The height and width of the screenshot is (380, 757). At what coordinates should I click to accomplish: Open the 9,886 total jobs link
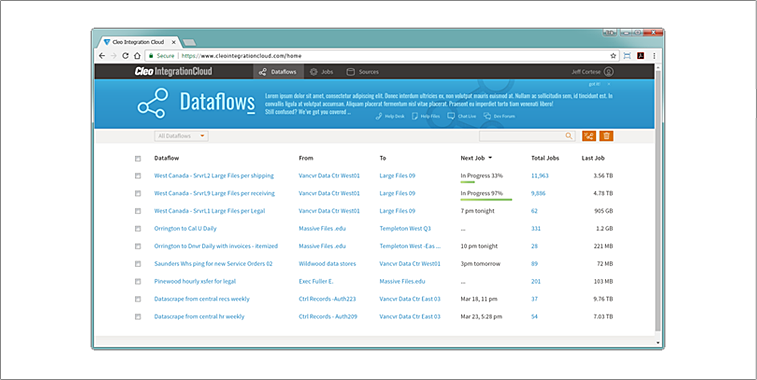pyautogui.click(x=538, y=193)
